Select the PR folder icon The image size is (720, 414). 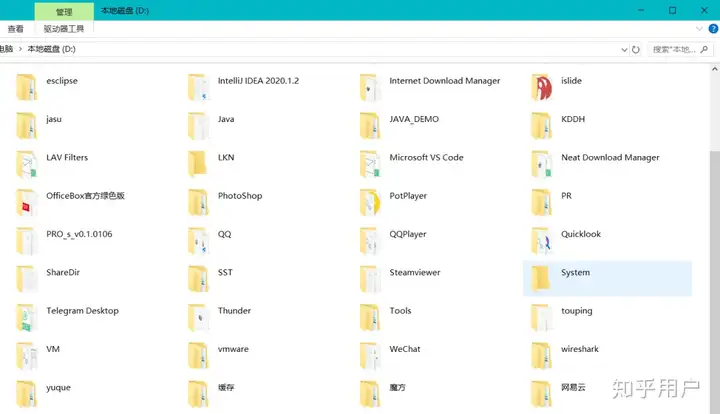pos(542,202)
